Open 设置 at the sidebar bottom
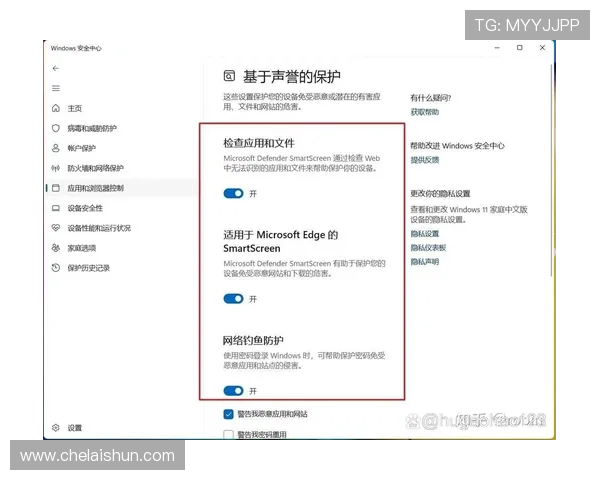Viewport: 600px width, 480px height. click(75, 428)
